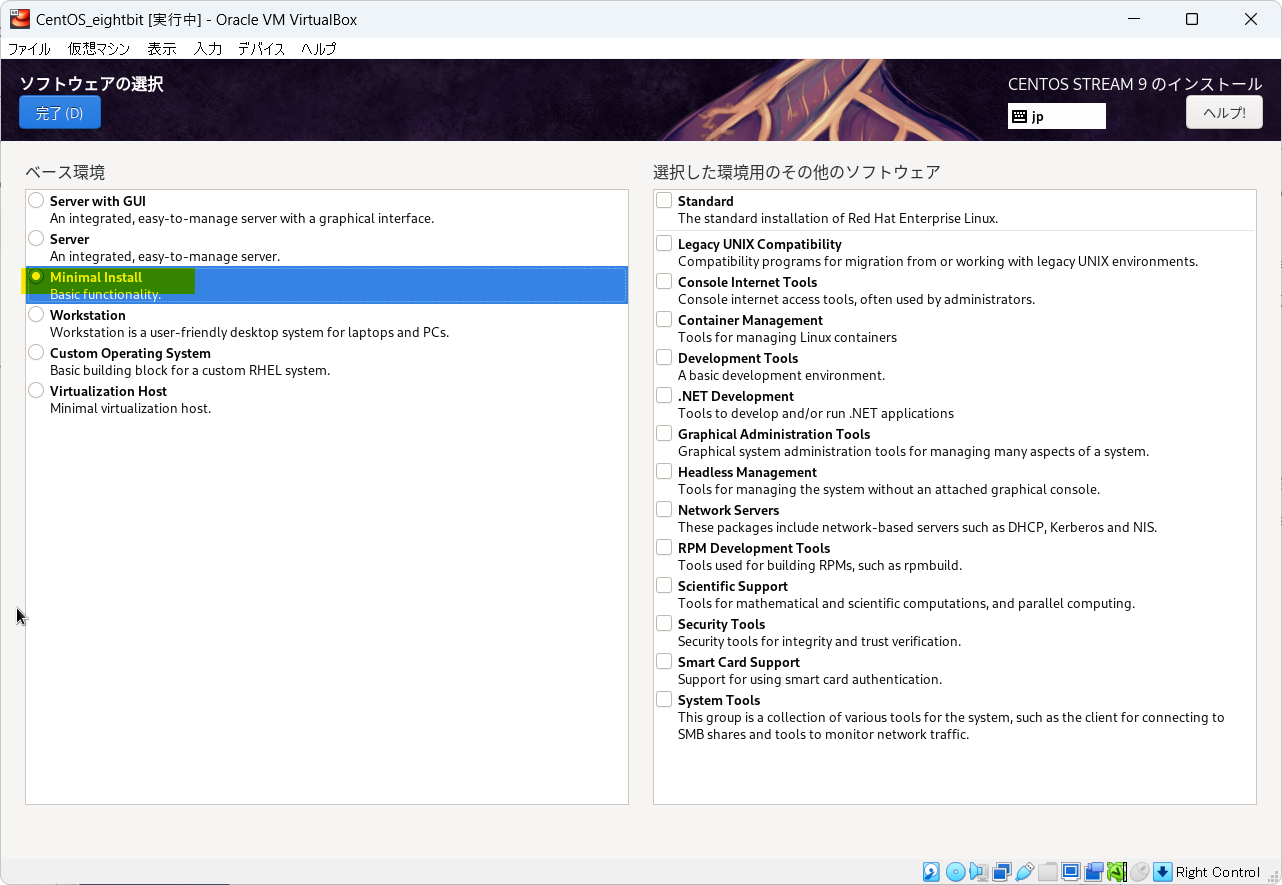Click the recording status icon
This screenshot has height=885, width=1282.
1093,872
